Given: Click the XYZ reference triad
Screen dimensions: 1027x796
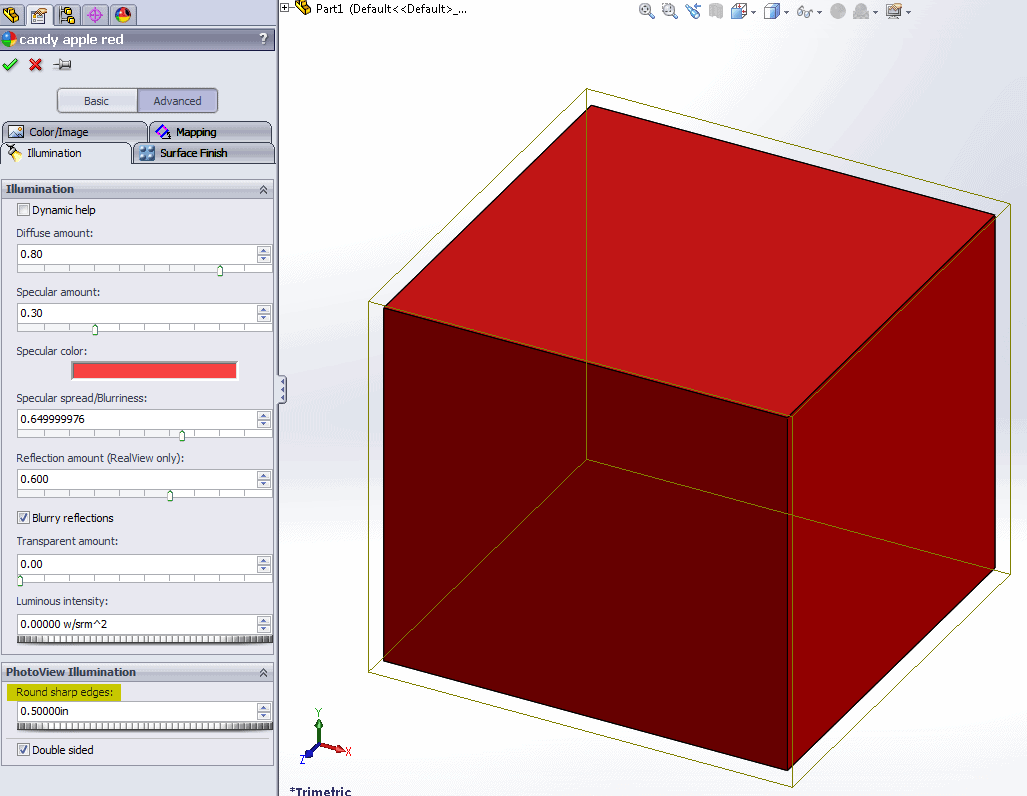Looking at the screenshot, I should pyautogui.click(x=324, y=736).
